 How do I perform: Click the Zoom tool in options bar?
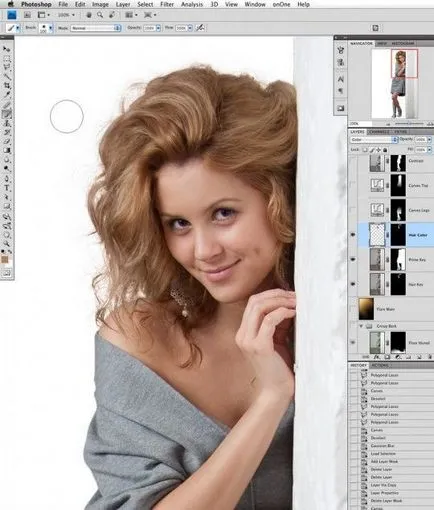click(100, 15)
